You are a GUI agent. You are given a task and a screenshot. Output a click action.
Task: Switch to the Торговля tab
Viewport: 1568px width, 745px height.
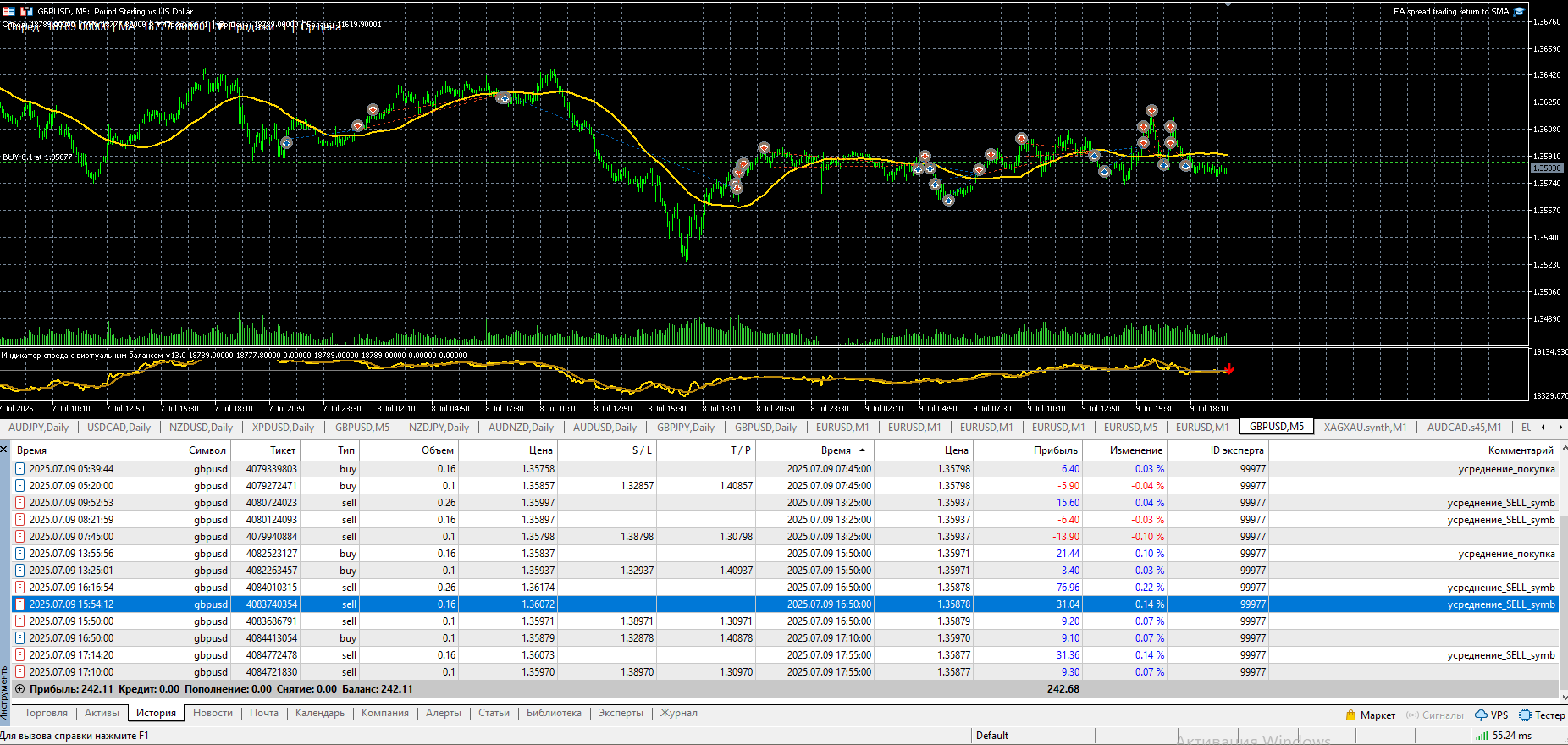click(x=46, y=713)
